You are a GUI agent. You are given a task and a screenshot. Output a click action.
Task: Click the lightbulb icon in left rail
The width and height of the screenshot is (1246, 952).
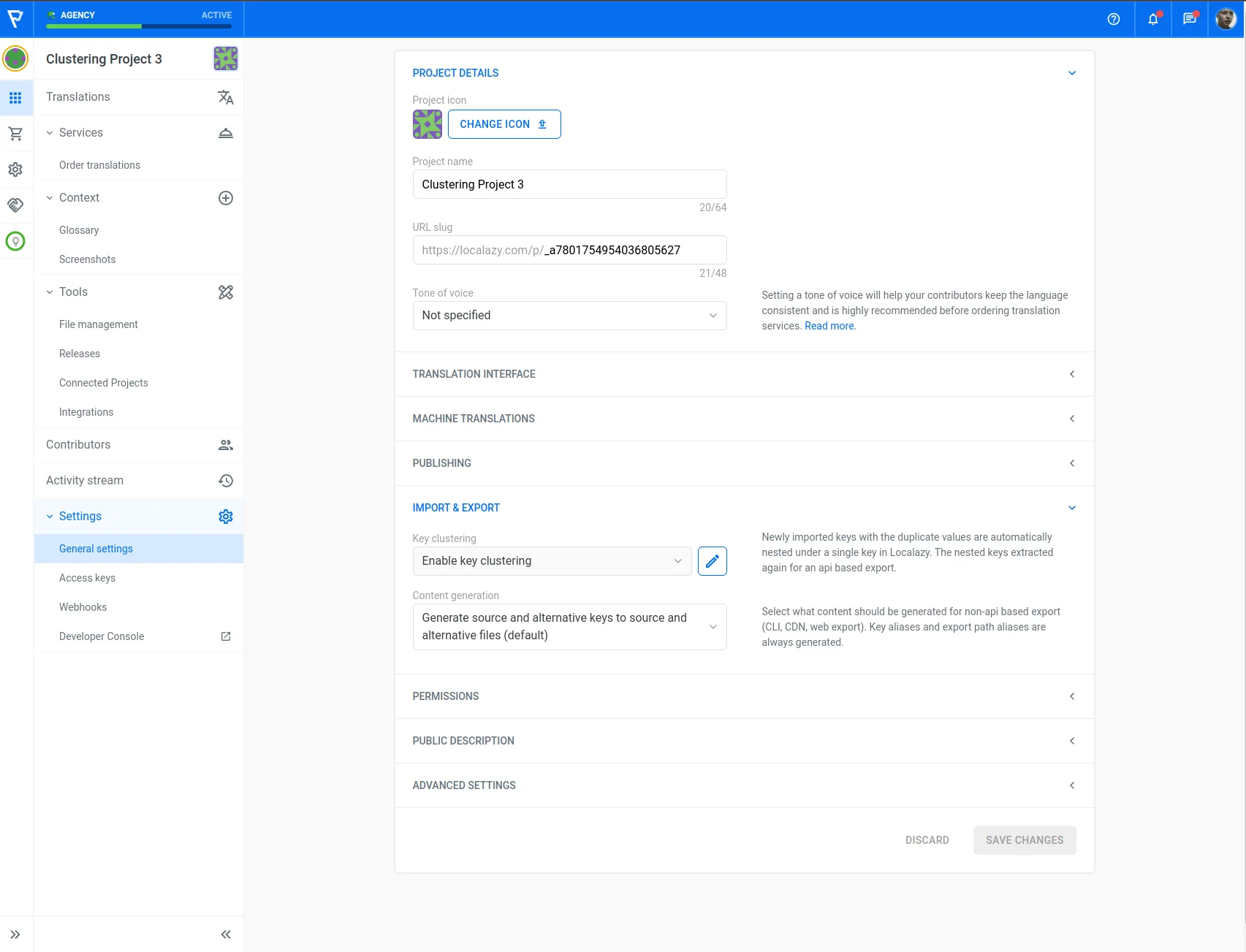tap(15, 241)
